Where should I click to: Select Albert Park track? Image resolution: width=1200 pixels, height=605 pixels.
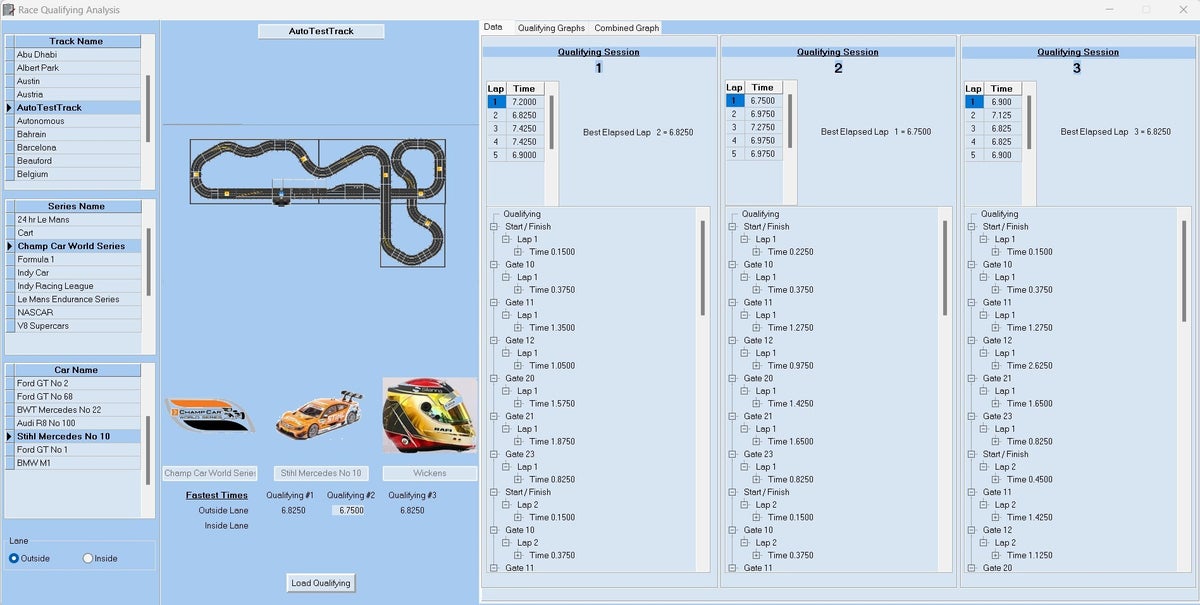pos(77,68)
